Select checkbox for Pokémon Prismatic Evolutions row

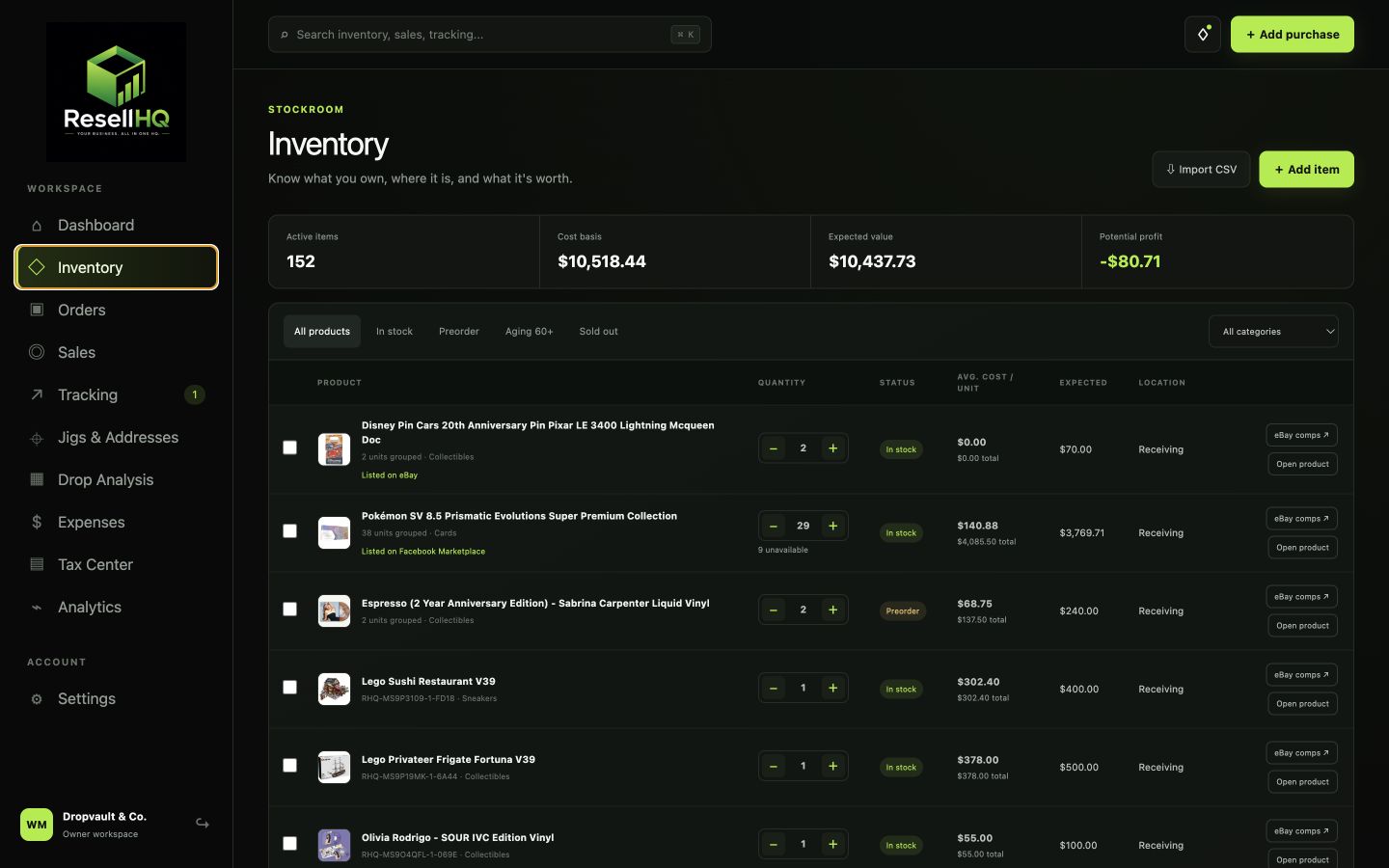[289, 531]
